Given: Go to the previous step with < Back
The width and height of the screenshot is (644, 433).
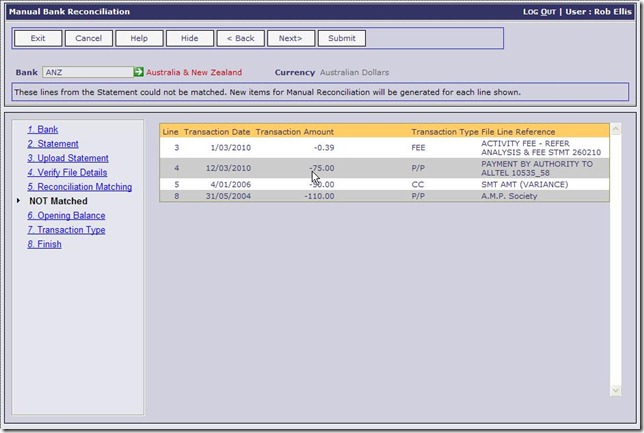Looking at the screenshot, I should (x=240, y=39).
